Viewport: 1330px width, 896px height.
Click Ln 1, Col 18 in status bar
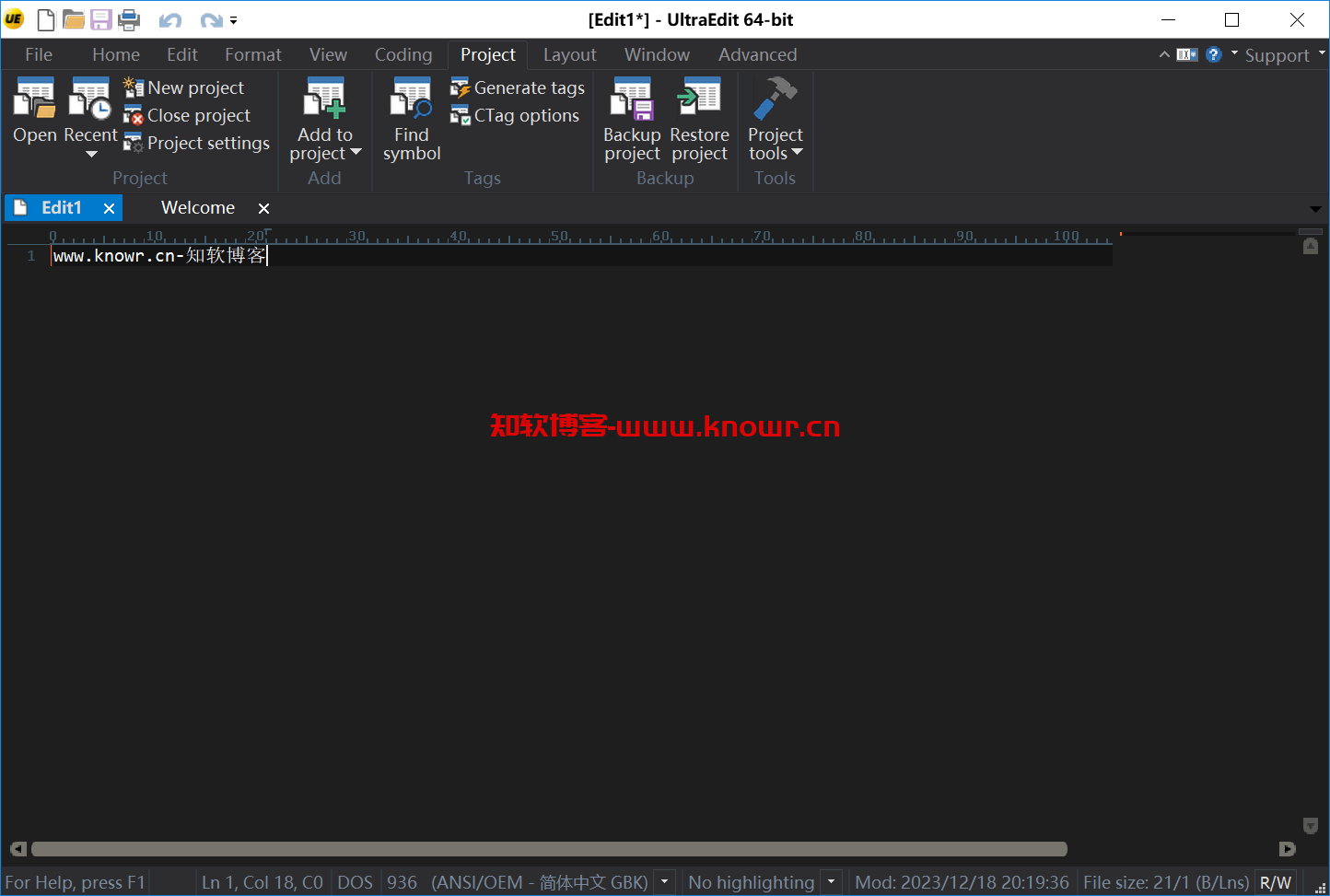pyautogui.click(x=262, y=882)
